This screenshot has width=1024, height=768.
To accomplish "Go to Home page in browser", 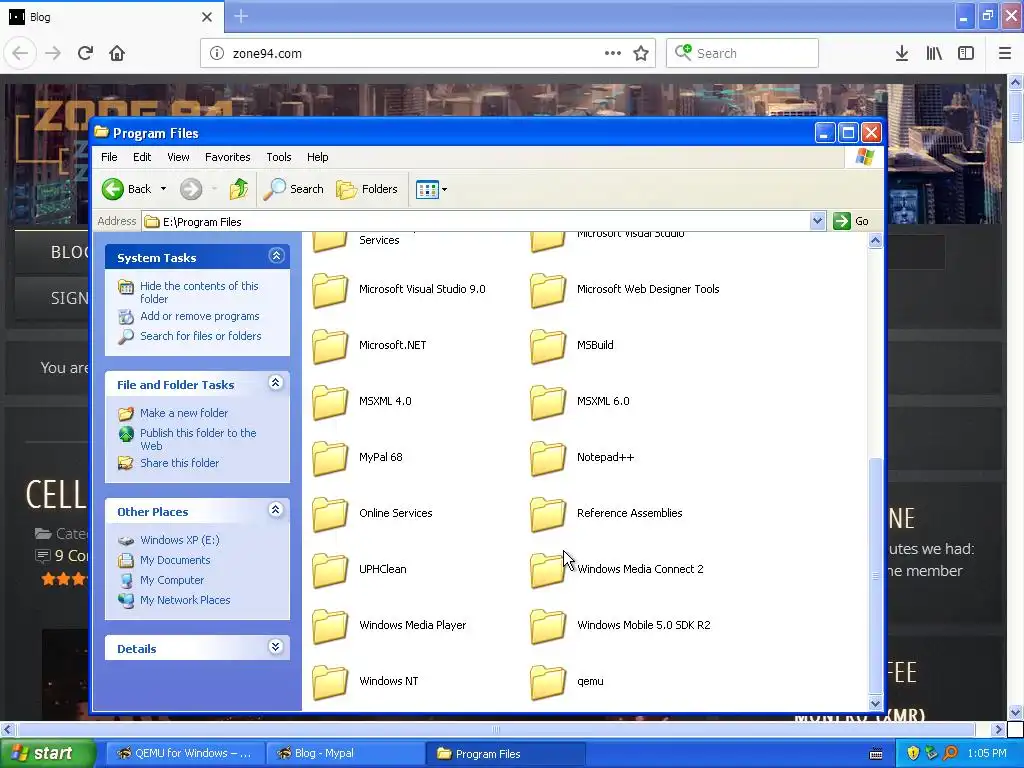I will (x=117, y=53).
